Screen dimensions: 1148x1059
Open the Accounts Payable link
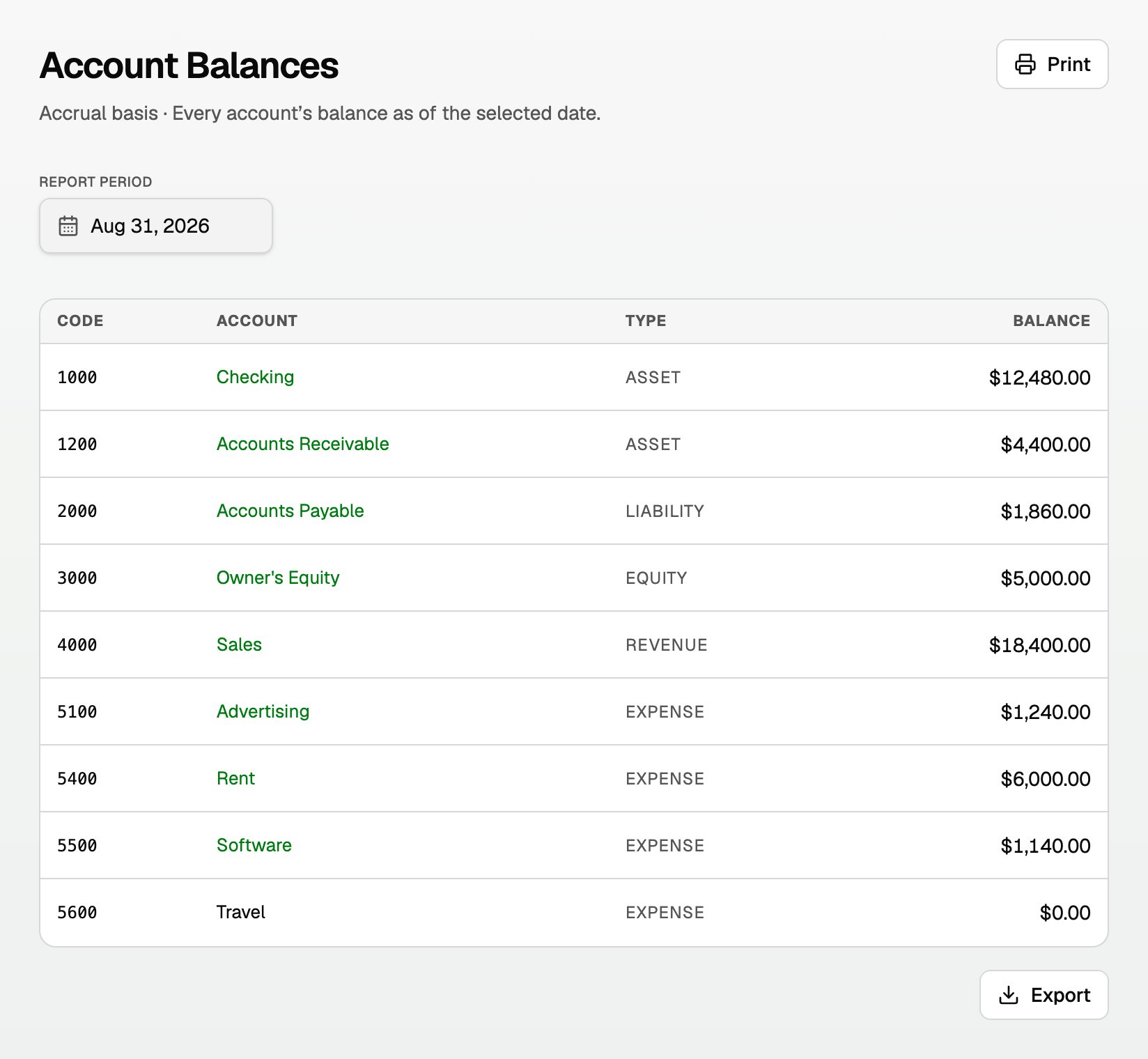click(x=290, y=511)
